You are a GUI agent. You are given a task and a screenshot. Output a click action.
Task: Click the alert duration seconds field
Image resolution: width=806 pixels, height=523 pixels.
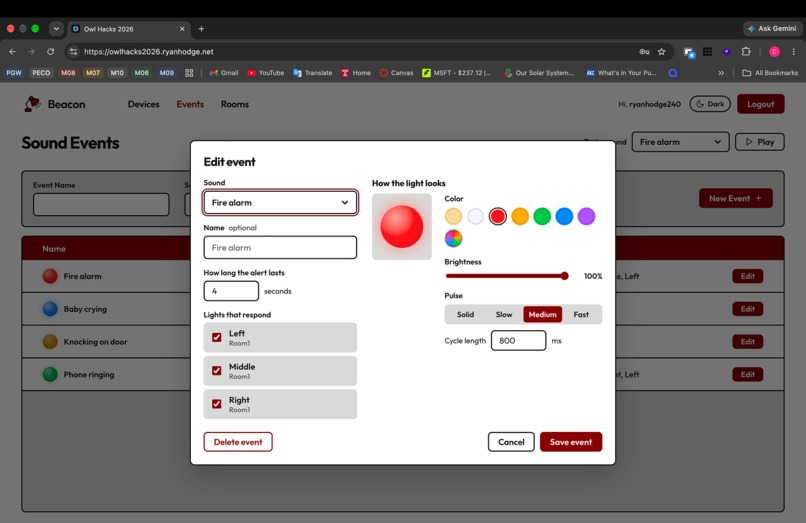(231, 291)
